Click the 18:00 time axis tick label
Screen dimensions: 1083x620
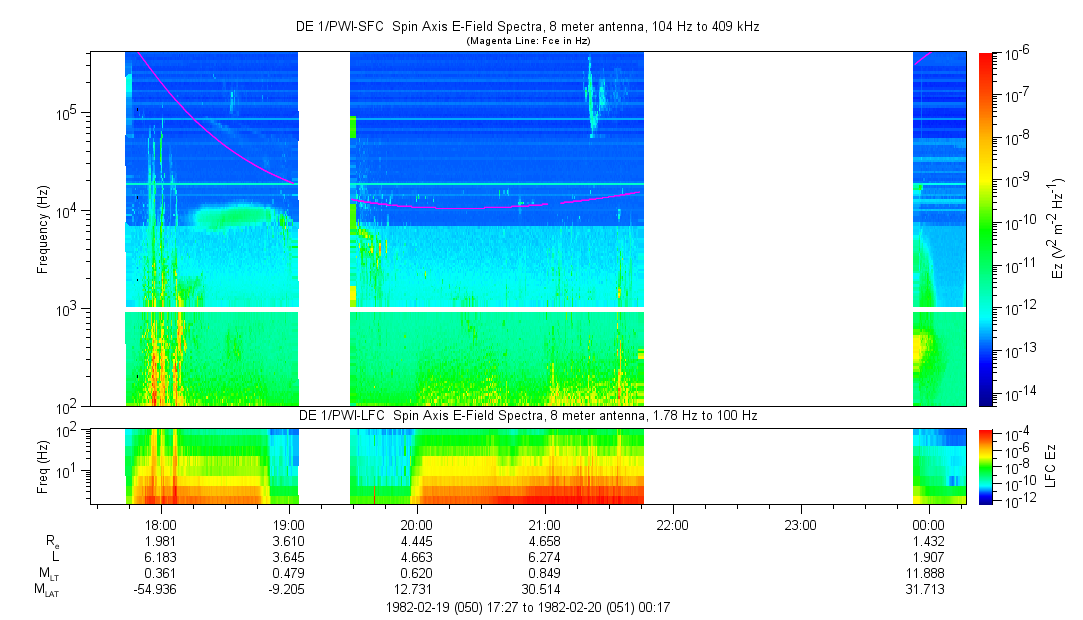[x=161, y=525]
